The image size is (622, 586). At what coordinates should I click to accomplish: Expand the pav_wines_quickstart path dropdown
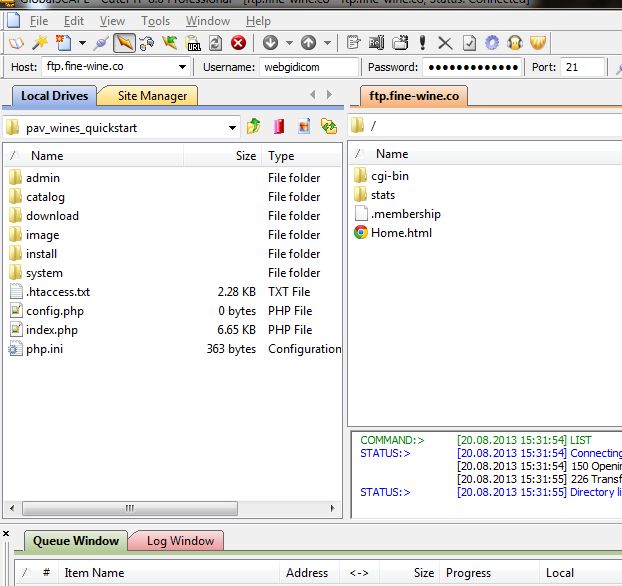click(232, 127)
